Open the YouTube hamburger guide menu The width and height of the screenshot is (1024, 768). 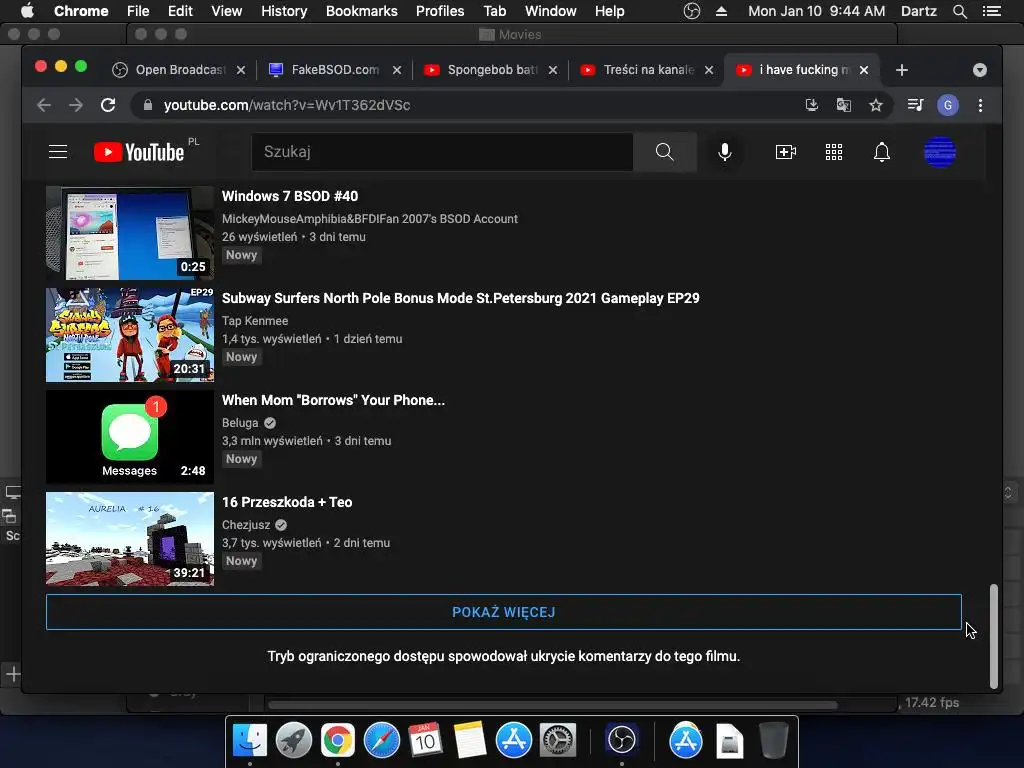(x=58, y=152)
